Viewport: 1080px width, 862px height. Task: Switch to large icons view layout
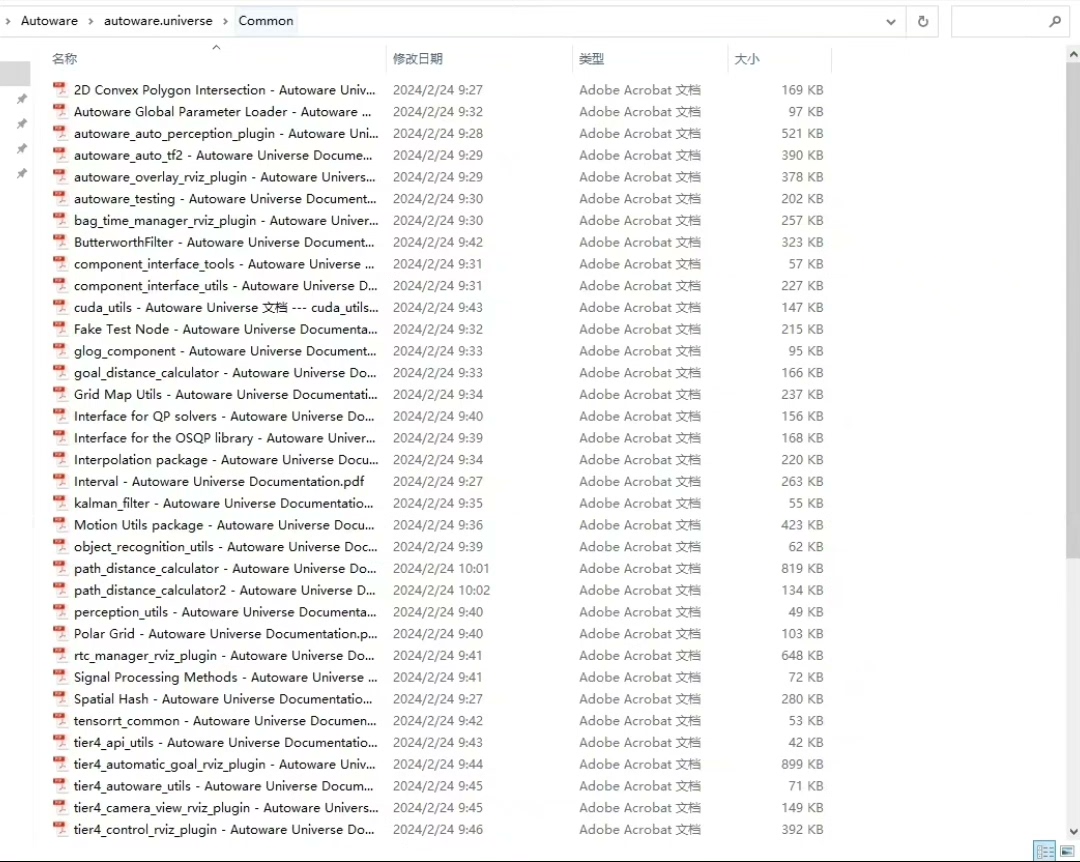(1067, 850)
